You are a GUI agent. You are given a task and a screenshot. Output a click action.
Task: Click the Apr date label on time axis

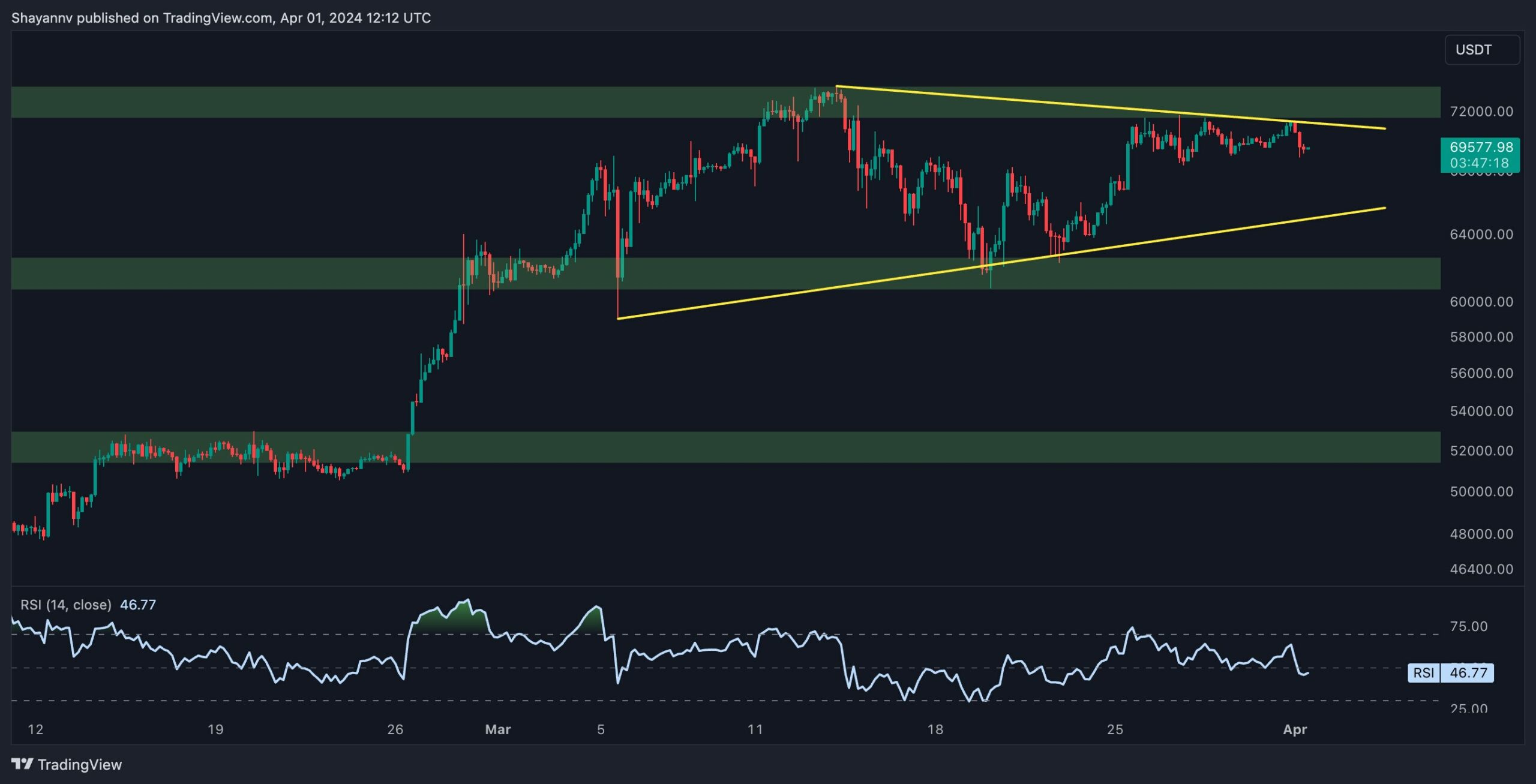point(1294,729)
